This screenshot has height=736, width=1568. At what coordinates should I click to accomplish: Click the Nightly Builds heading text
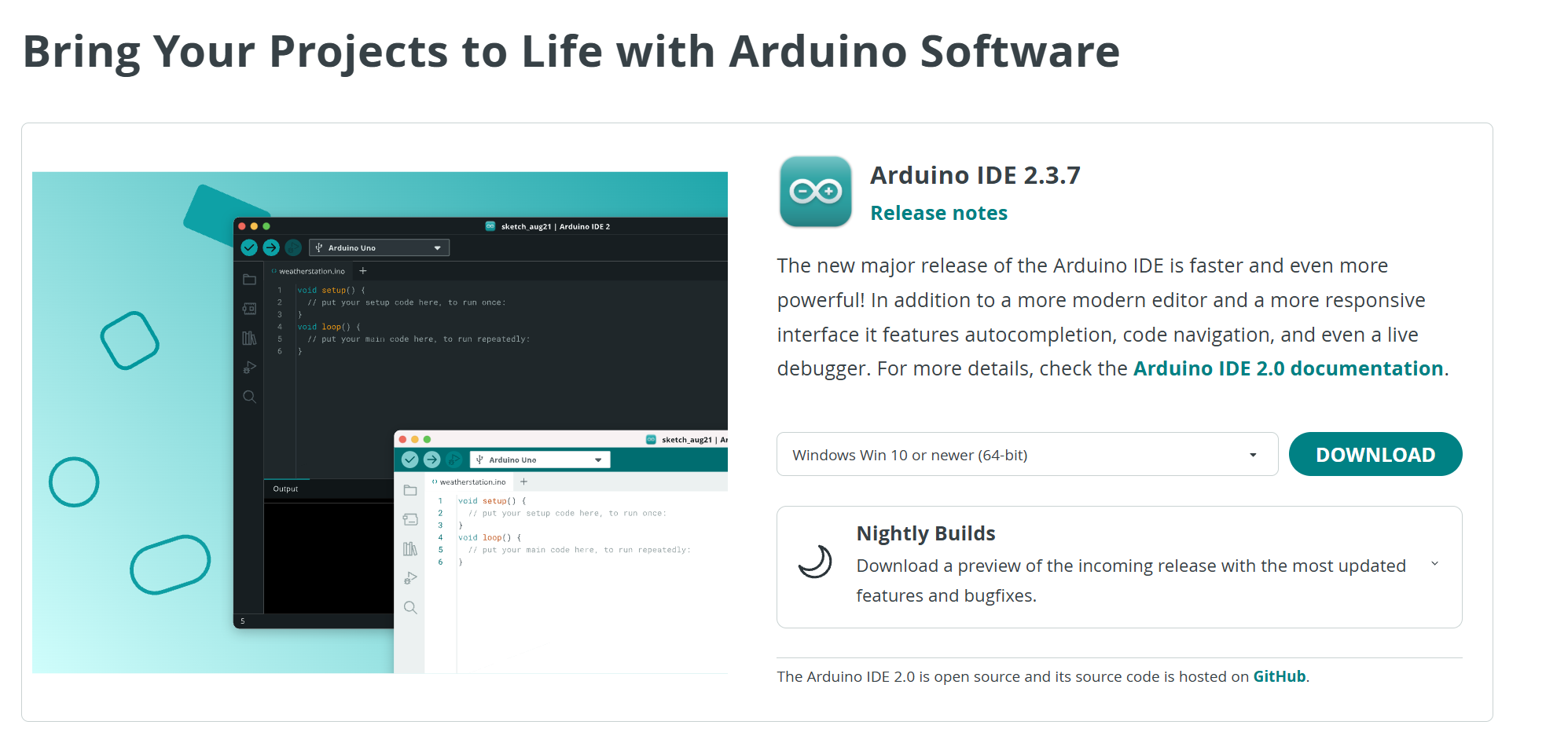(926, 533)
